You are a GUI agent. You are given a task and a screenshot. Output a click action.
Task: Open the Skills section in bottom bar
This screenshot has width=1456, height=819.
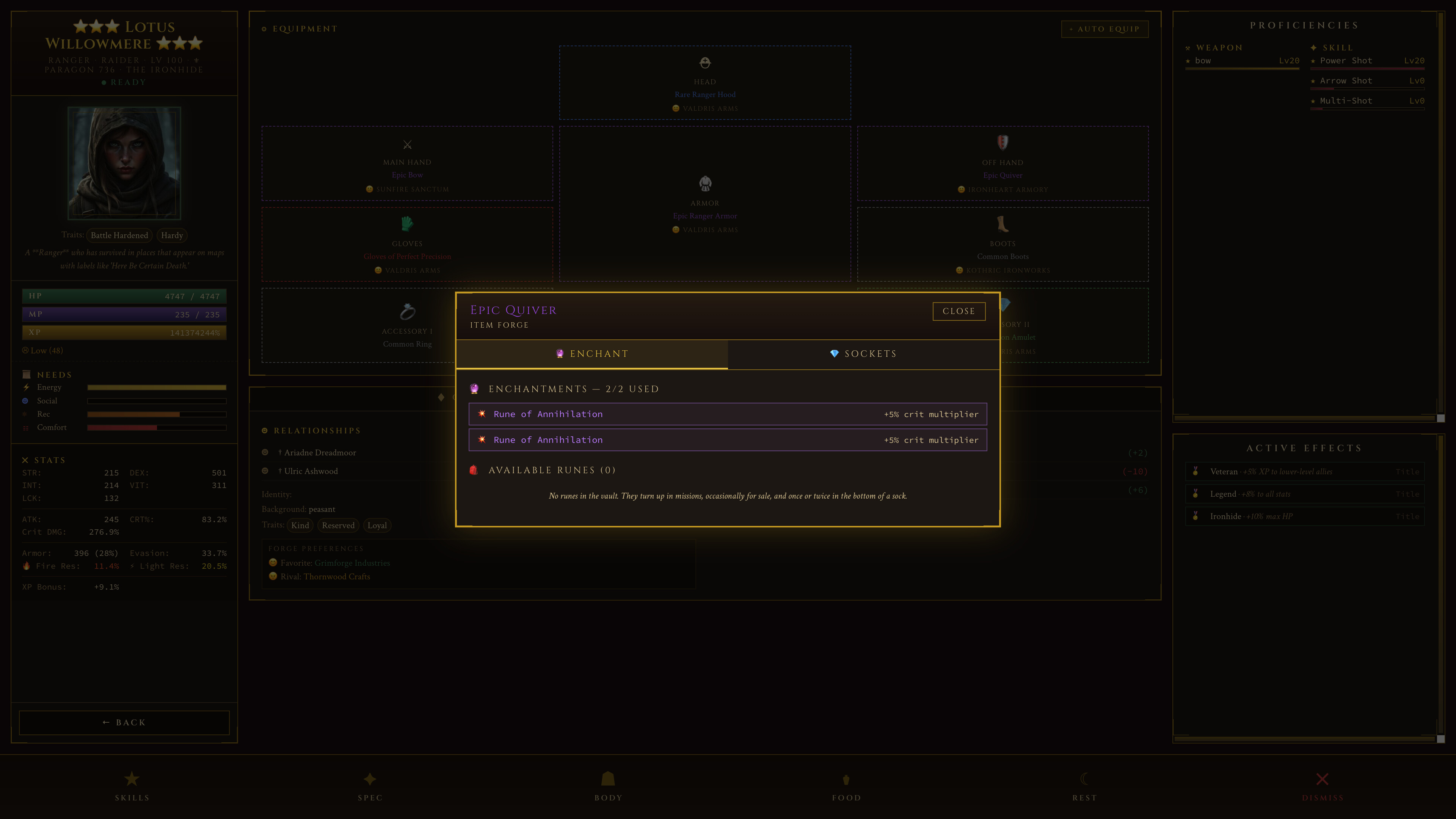[x=132, y=786]
